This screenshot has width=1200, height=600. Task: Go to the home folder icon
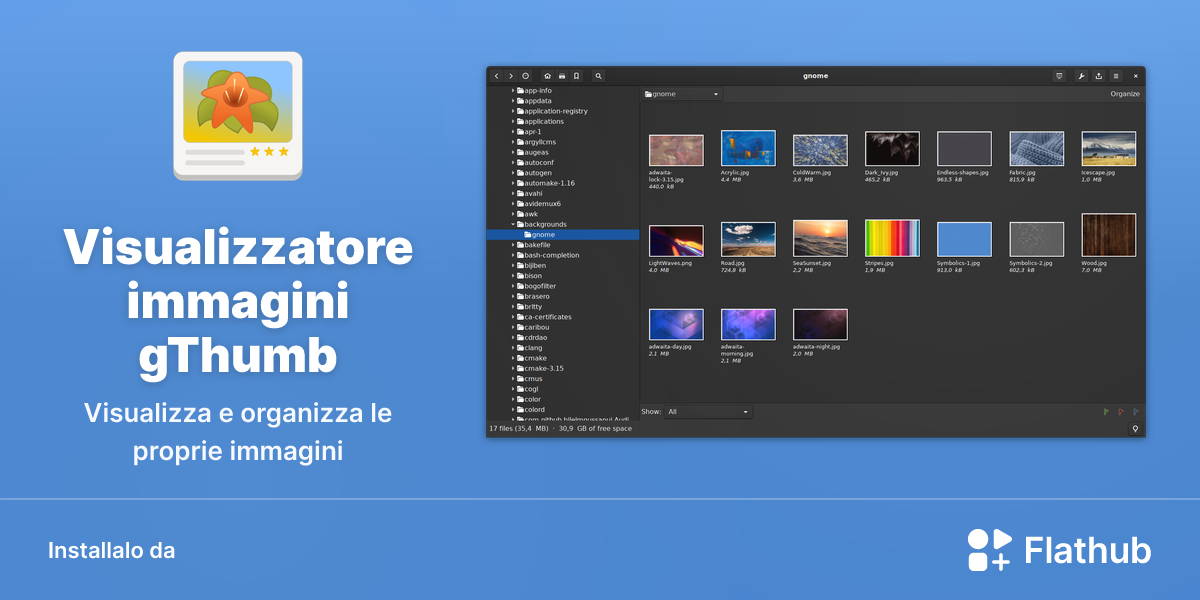547,76
